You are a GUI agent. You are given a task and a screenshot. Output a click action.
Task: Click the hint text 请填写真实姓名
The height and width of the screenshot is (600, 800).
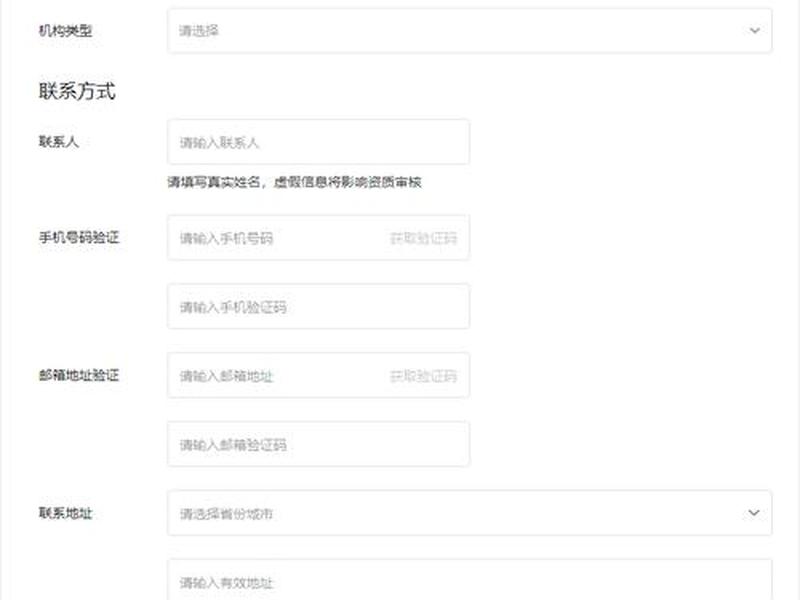214,182
